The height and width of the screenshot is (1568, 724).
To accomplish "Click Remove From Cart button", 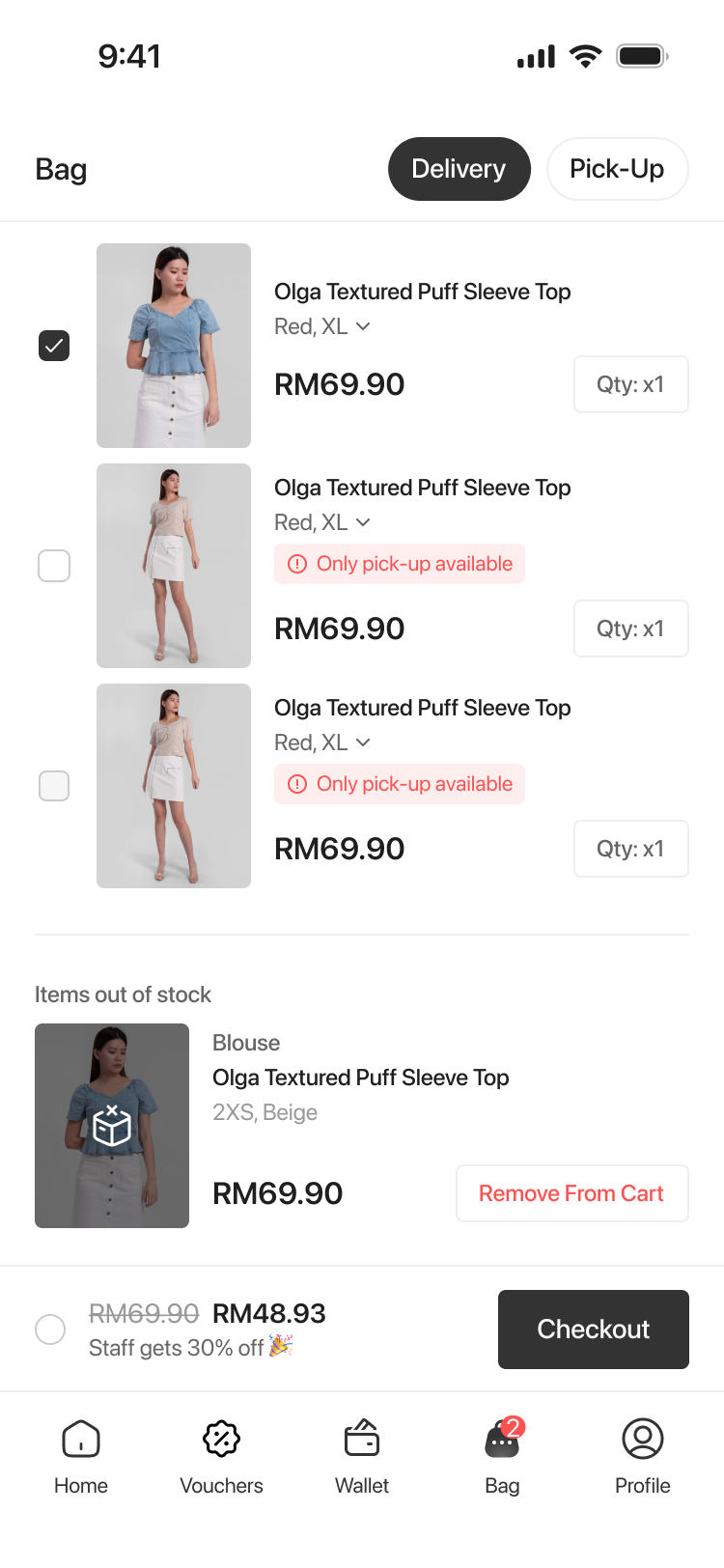I will (x=571, y=1193).
